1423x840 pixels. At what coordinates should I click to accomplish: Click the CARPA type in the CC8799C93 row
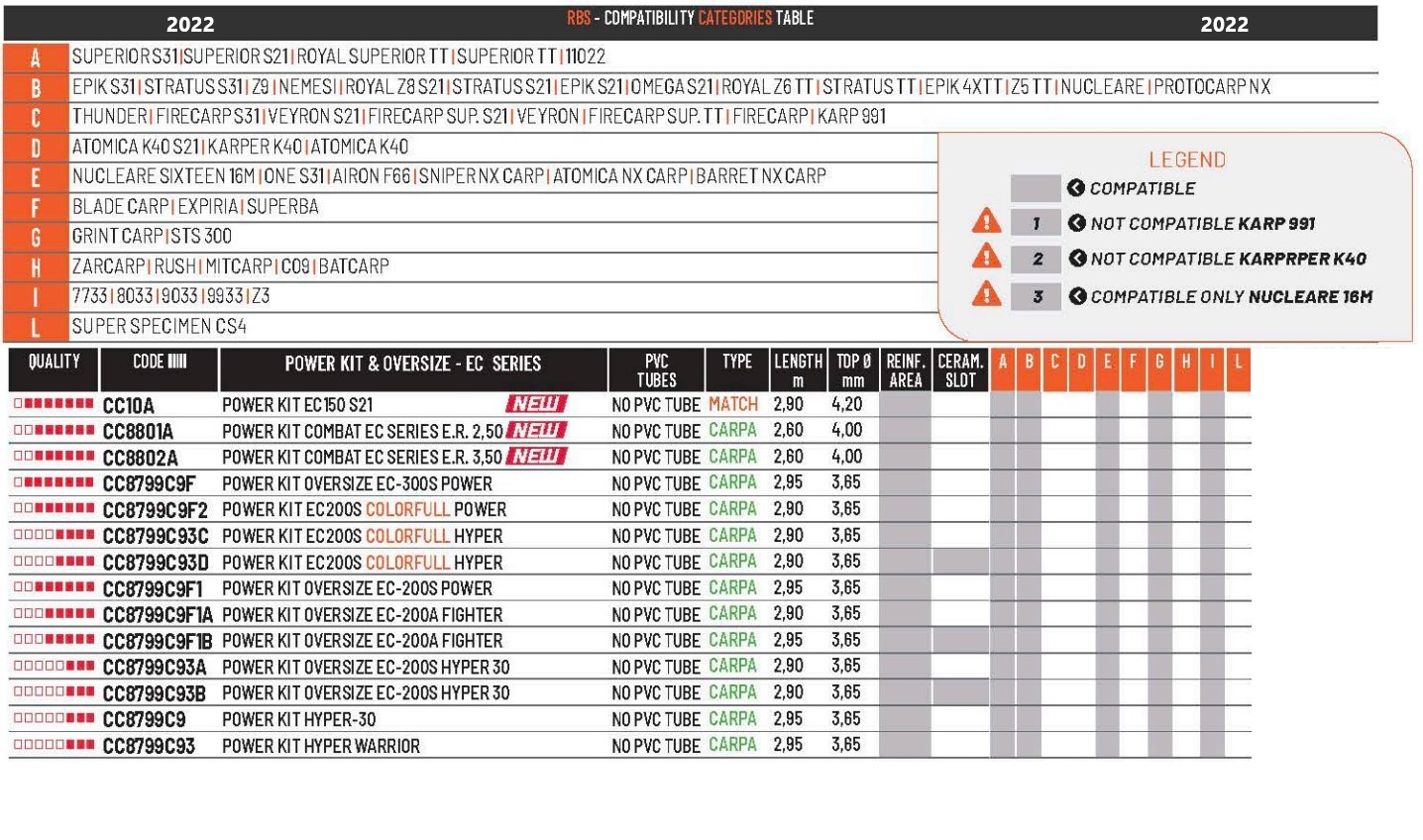pos(733,745)
